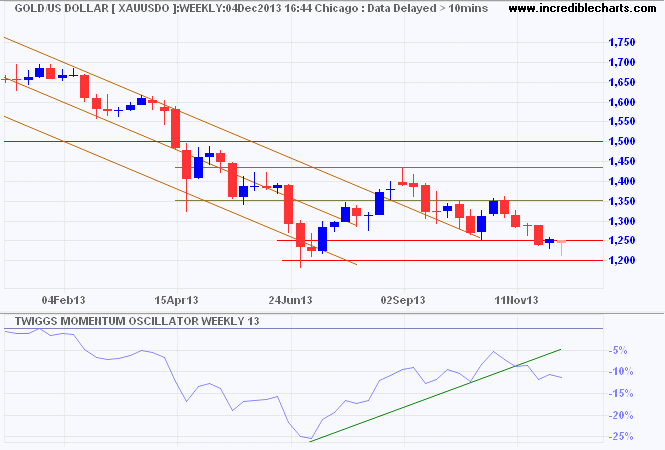Click the 02Sep13 date label

point(403,300)
